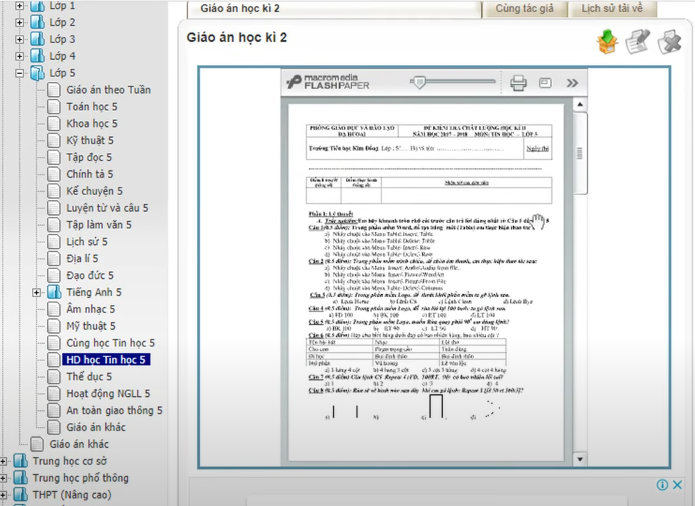Close the advertisement with the X icon
695x506 pixels.
(x=678, y=485)
